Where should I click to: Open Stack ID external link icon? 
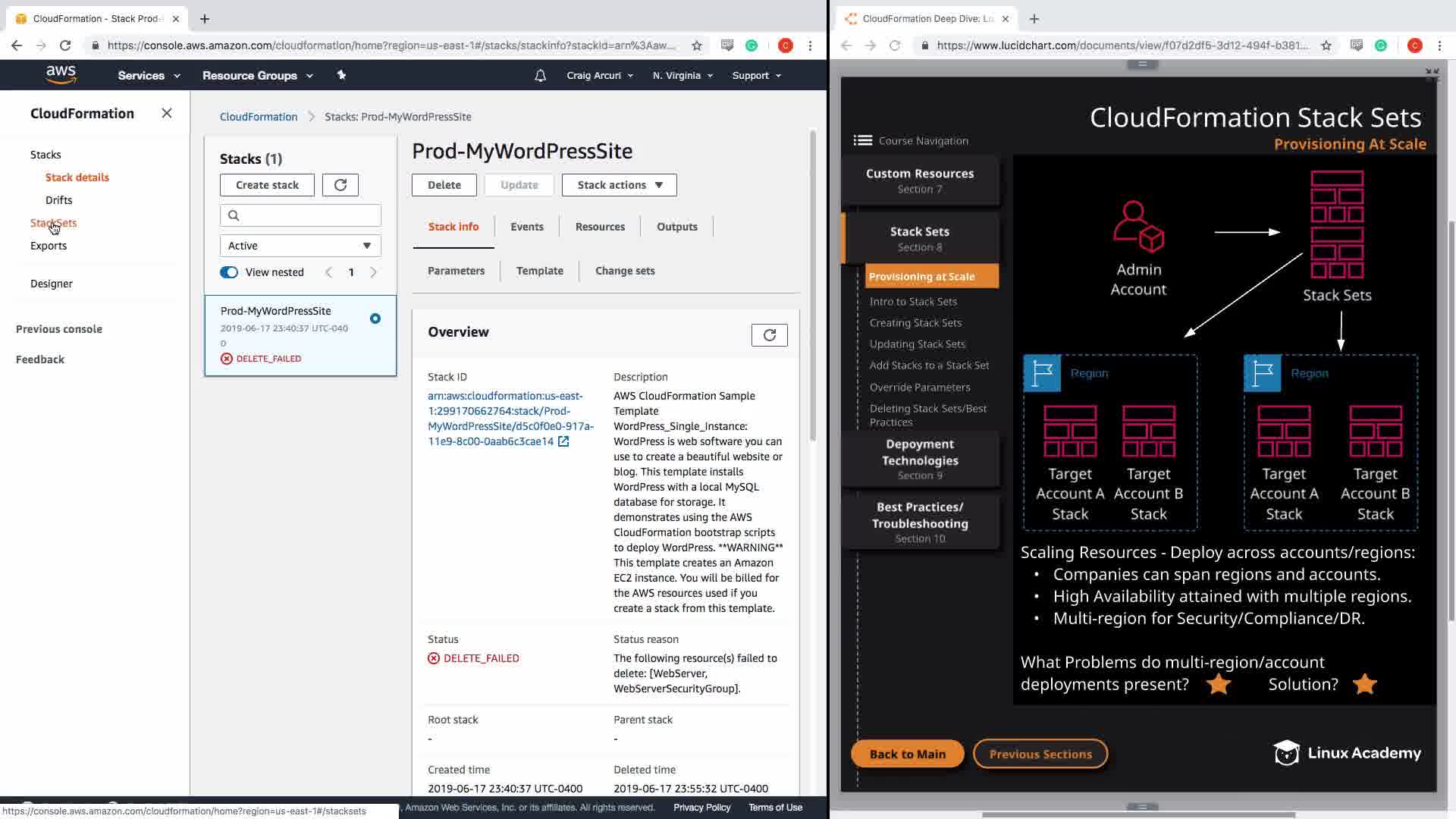click(563, 441)
